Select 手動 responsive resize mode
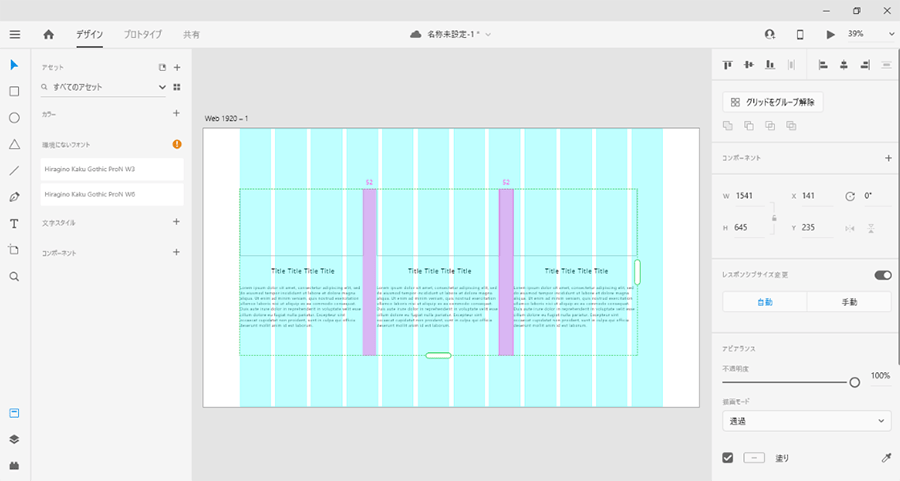This screenshot has height=481, width=900. coord(849,302)
